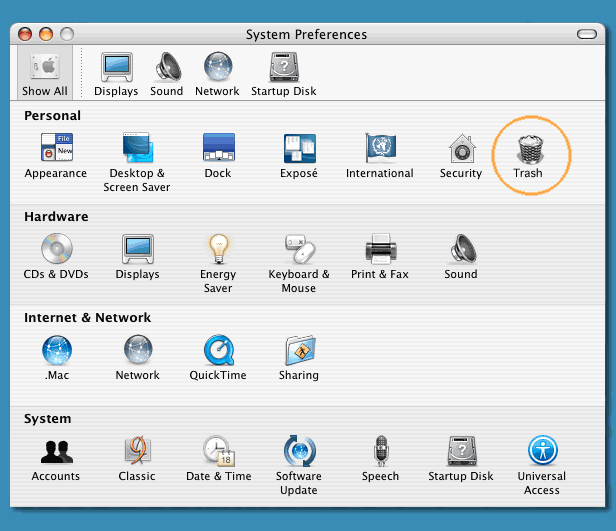Screen dimensions: 616x531
Task: Open Startup Disk from the top toolbar
Action: click(284, 74)
